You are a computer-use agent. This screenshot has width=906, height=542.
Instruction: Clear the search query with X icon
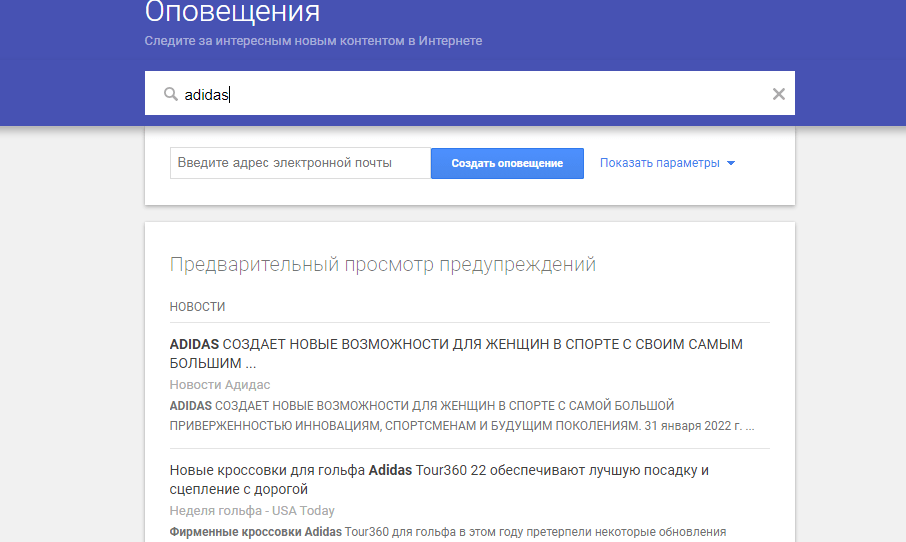(x=779, y=94)
